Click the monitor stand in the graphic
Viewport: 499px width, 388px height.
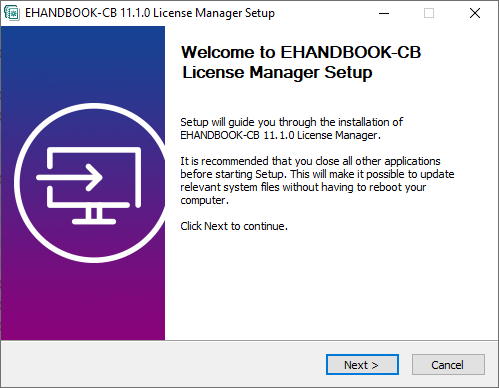point(94,216)
